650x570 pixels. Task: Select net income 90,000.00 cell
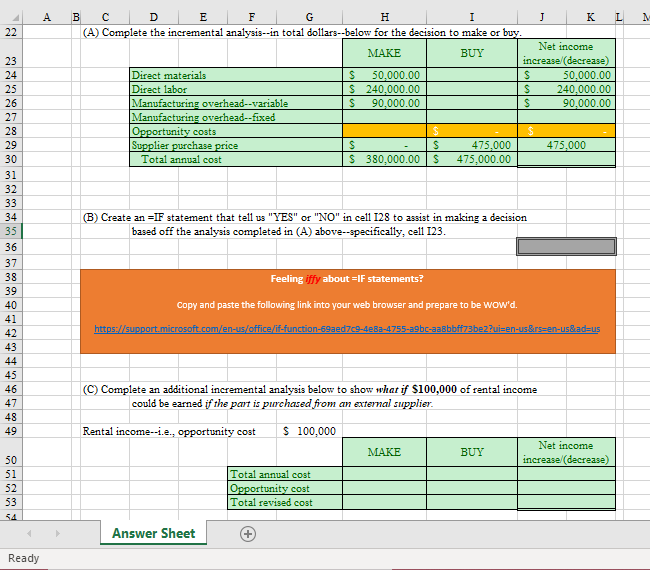(x=566, y=103)
